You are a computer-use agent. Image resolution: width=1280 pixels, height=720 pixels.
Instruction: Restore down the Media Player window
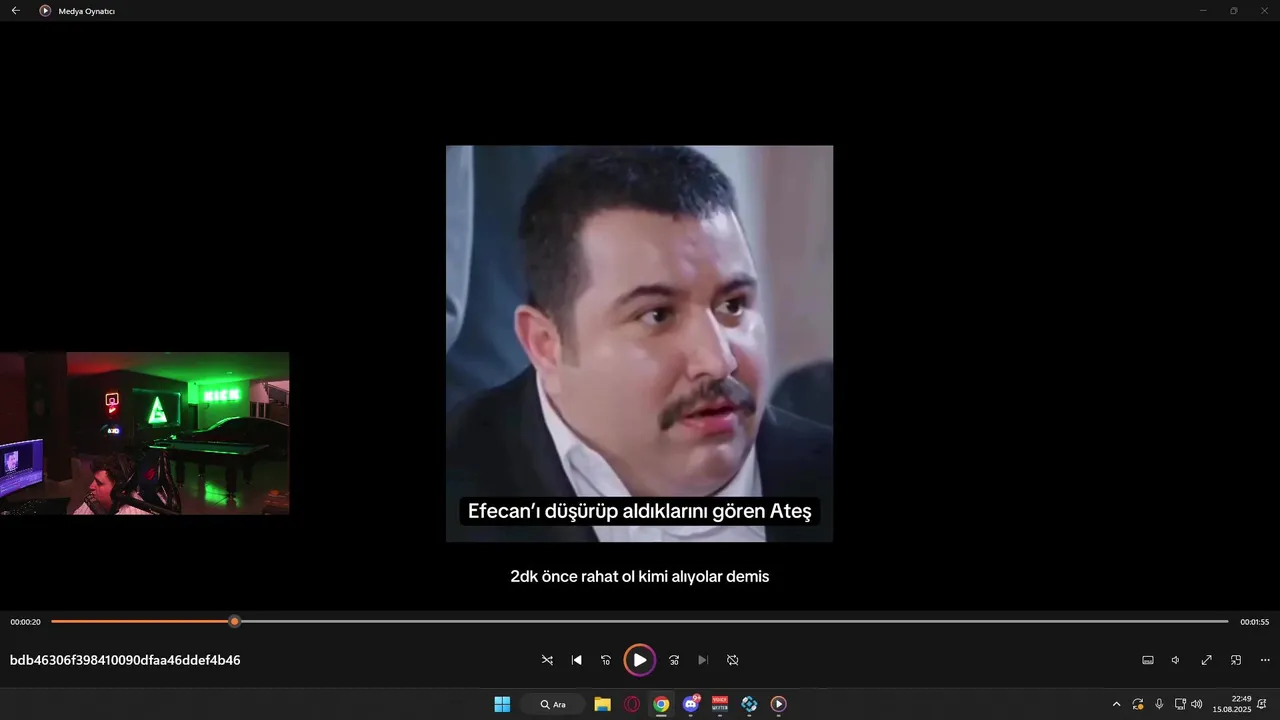coord(1234,10)
